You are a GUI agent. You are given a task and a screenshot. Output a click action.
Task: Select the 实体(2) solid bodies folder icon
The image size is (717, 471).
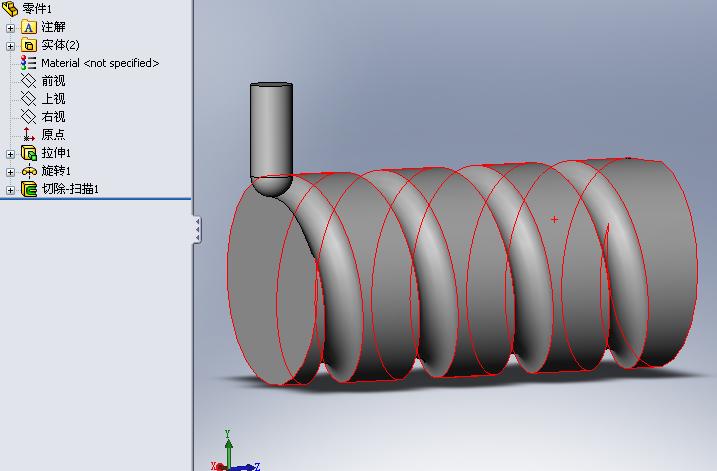pyautogui.click(x=28, y=45)
